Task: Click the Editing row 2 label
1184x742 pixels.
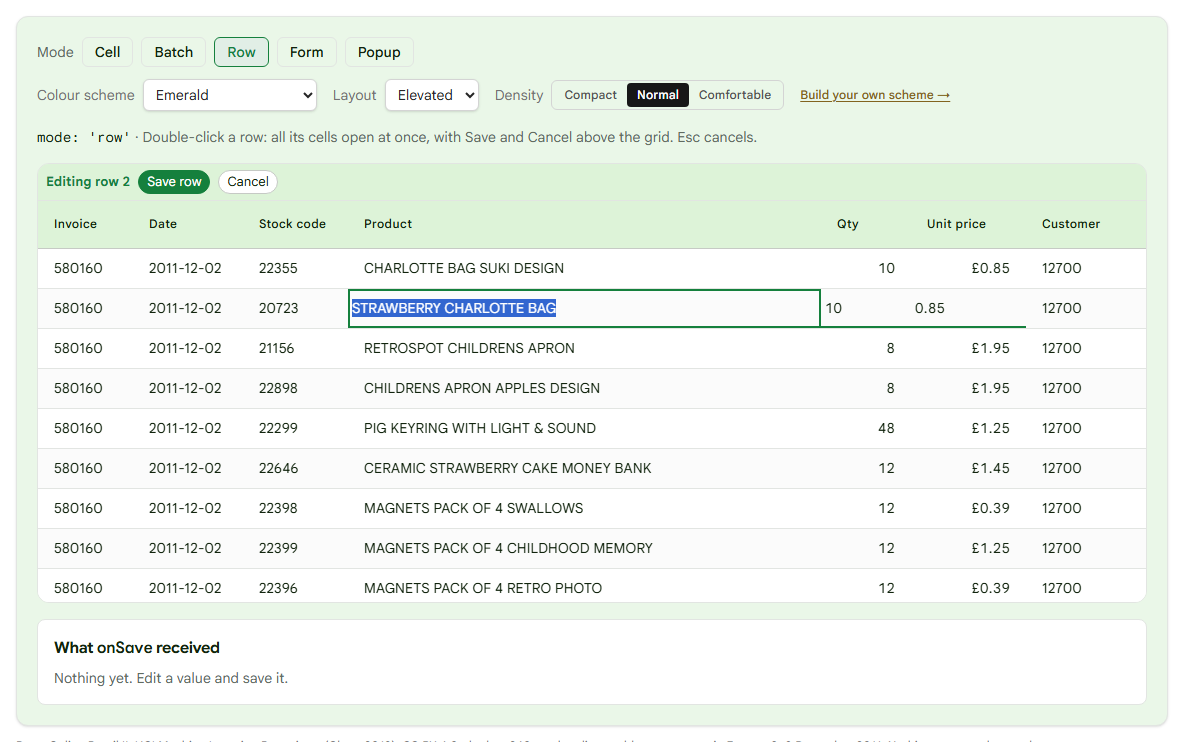Action: click(88, 182)
